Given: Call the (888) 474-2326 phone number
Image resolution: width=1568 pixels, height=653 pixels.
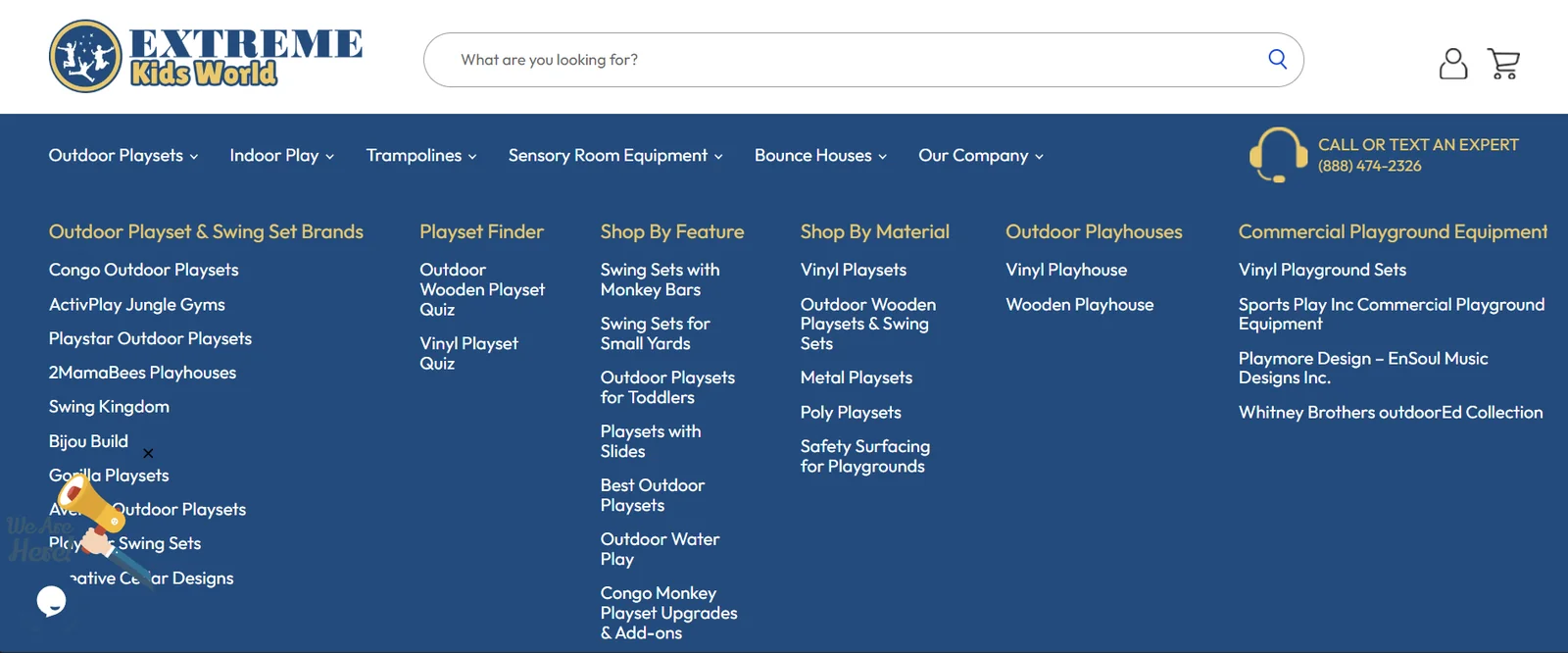Looking at the screenshot, I should click(x=1369, y=166).
